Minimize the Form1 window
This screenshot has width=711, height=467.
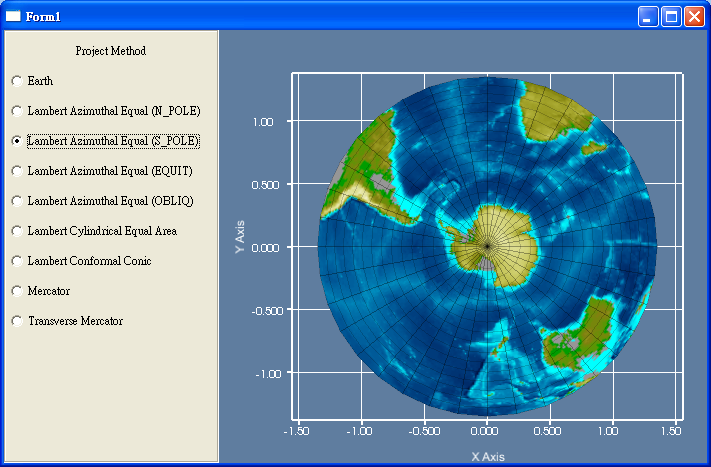point(648,17)
